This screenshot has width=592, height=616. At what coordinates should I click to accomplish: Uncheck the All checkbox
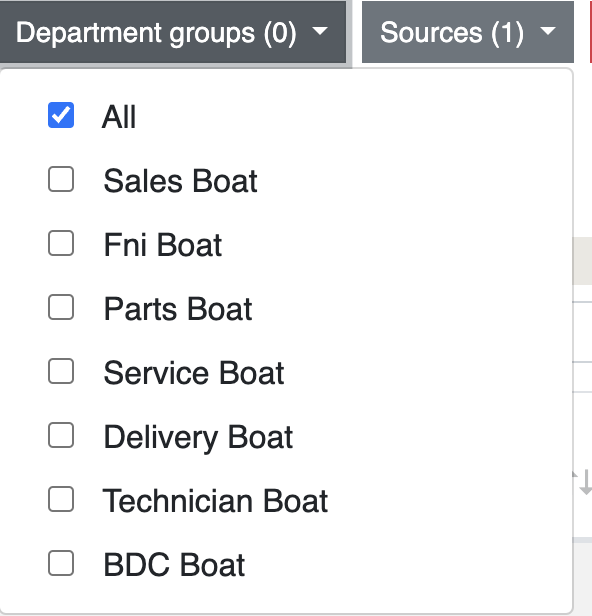[61, 115]
